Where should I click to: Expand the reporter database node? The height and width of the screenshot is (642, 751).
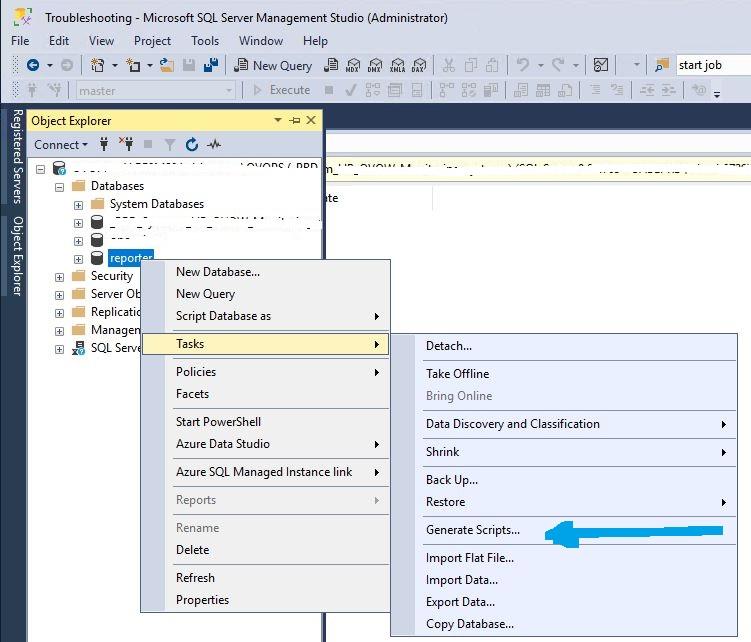coord(79,259)
